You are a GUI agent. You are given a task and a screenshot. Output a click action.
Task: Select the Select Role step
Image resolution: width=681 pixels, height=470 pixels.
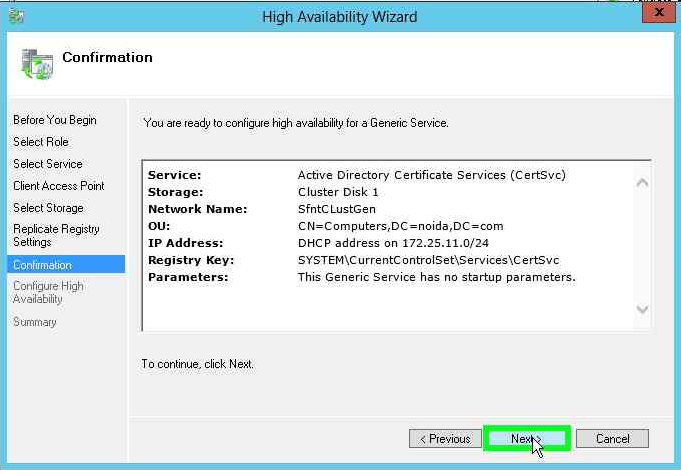[41, 142]
